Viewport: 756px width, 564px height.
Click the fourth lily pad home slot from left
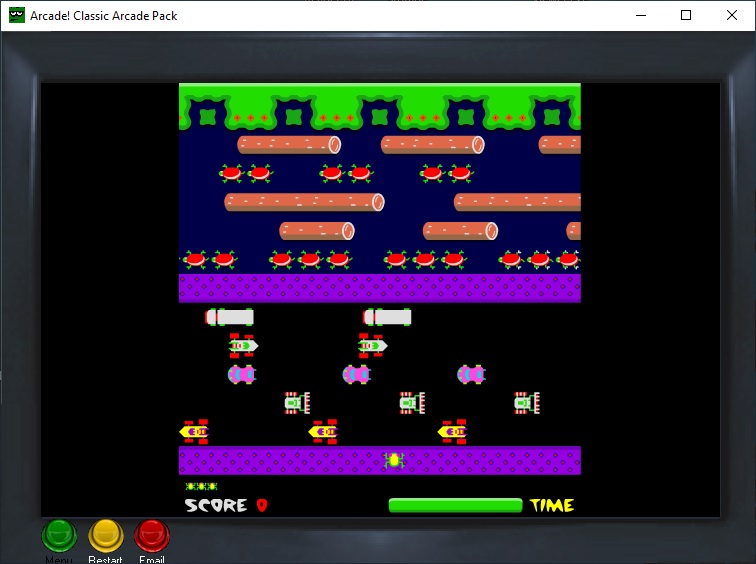pyautogui.click(x=466, y=117)
